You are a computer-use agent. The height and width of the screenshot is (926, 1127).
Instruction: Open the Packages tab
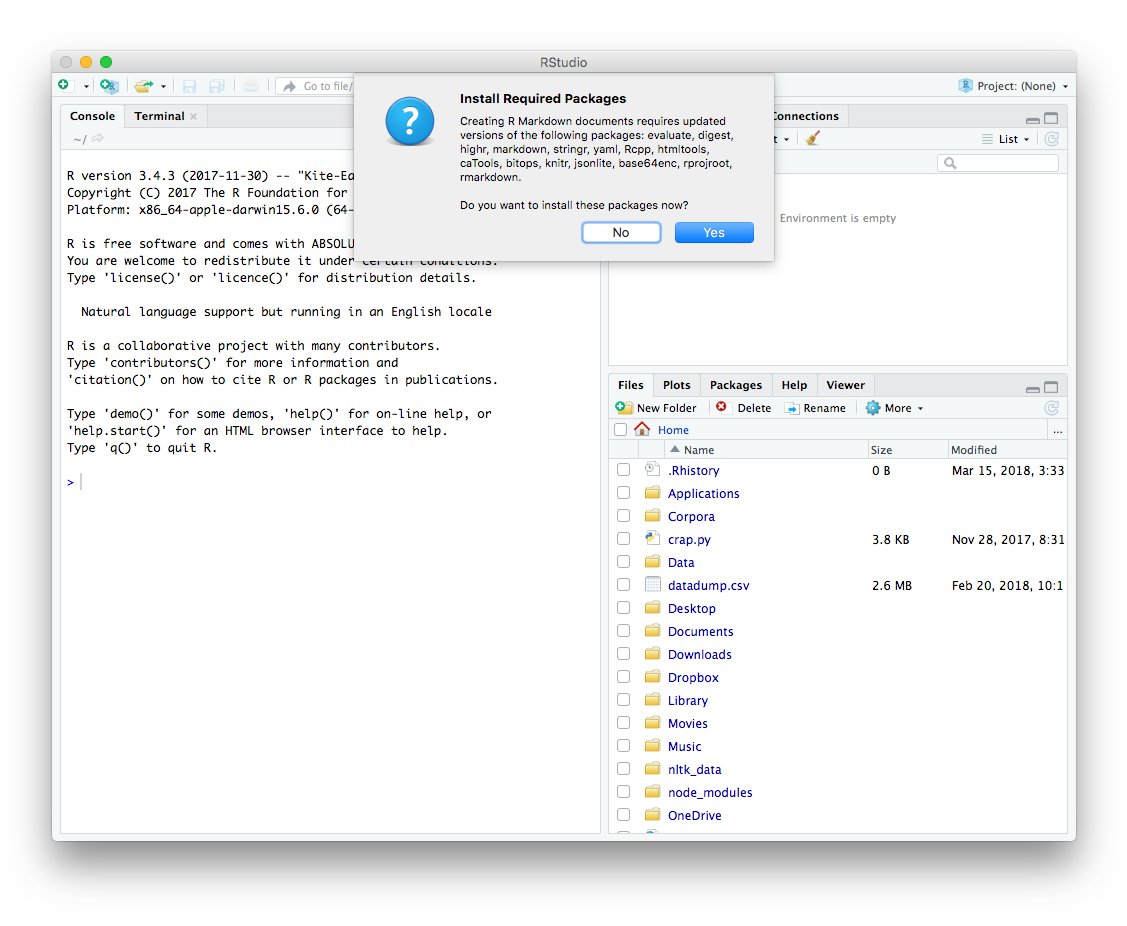click(736, 384)
